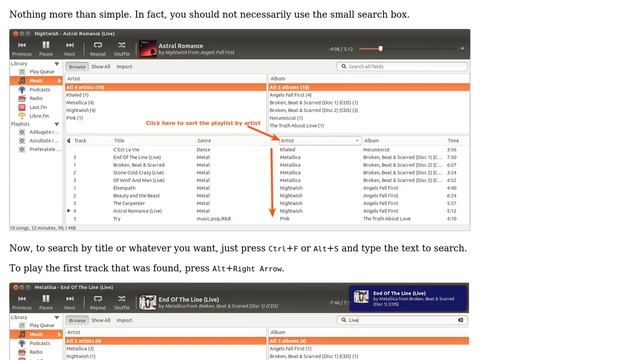The height and width of the screenshot is (360, 640).
Task: Collapse Library in End Of The Line window
Action: point(57,318)
